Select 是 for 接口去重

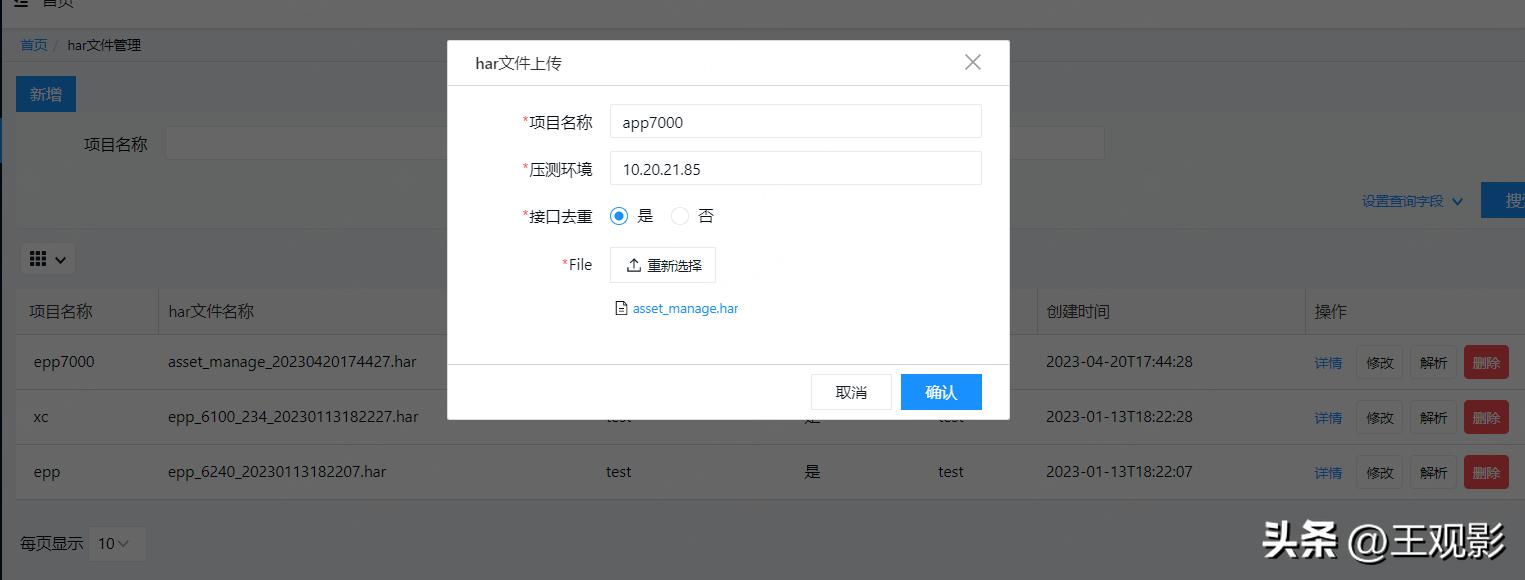click(x=618, y=216)
